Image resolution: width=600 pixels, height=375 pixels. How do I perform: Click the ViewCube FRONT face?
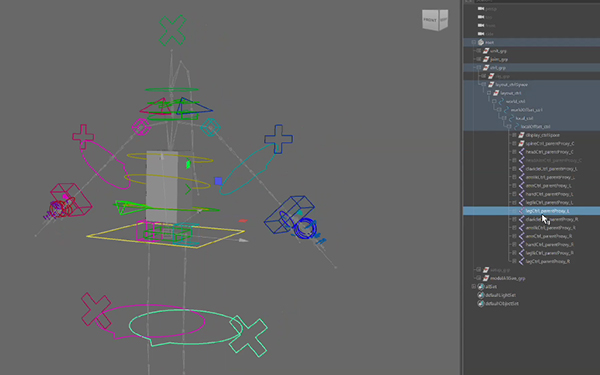[430, 20]
